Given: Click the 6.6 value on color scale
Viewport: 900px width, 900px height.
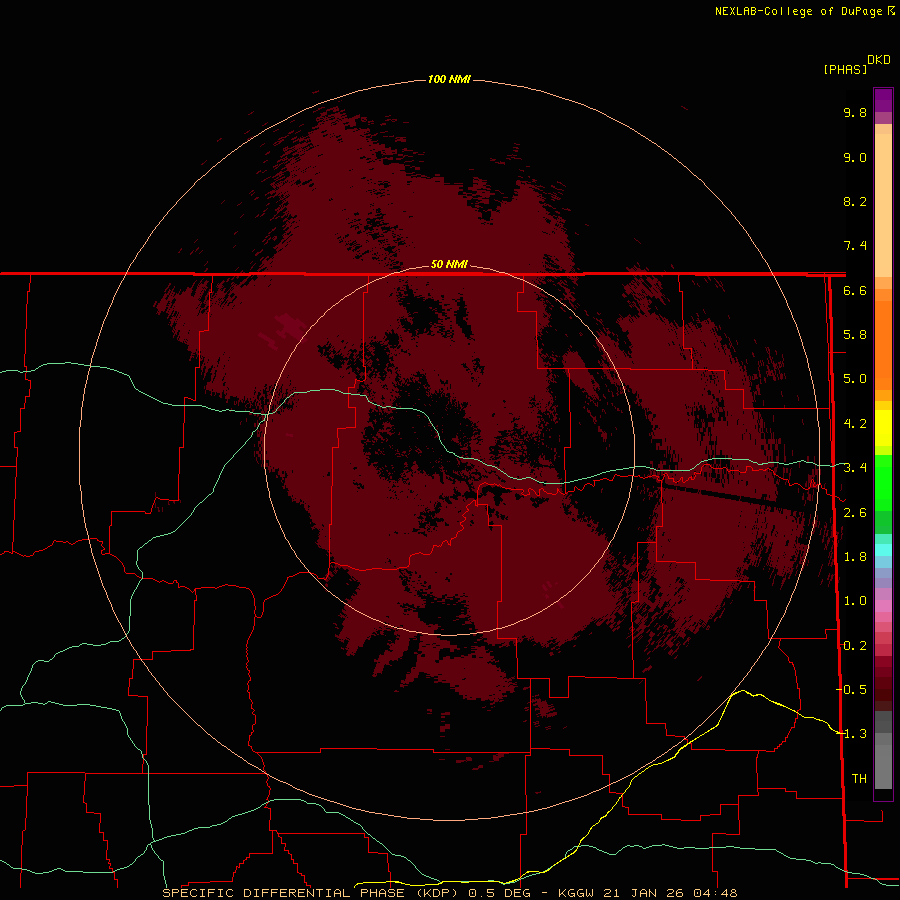Looking at the screenshot, I should point(855,290).
